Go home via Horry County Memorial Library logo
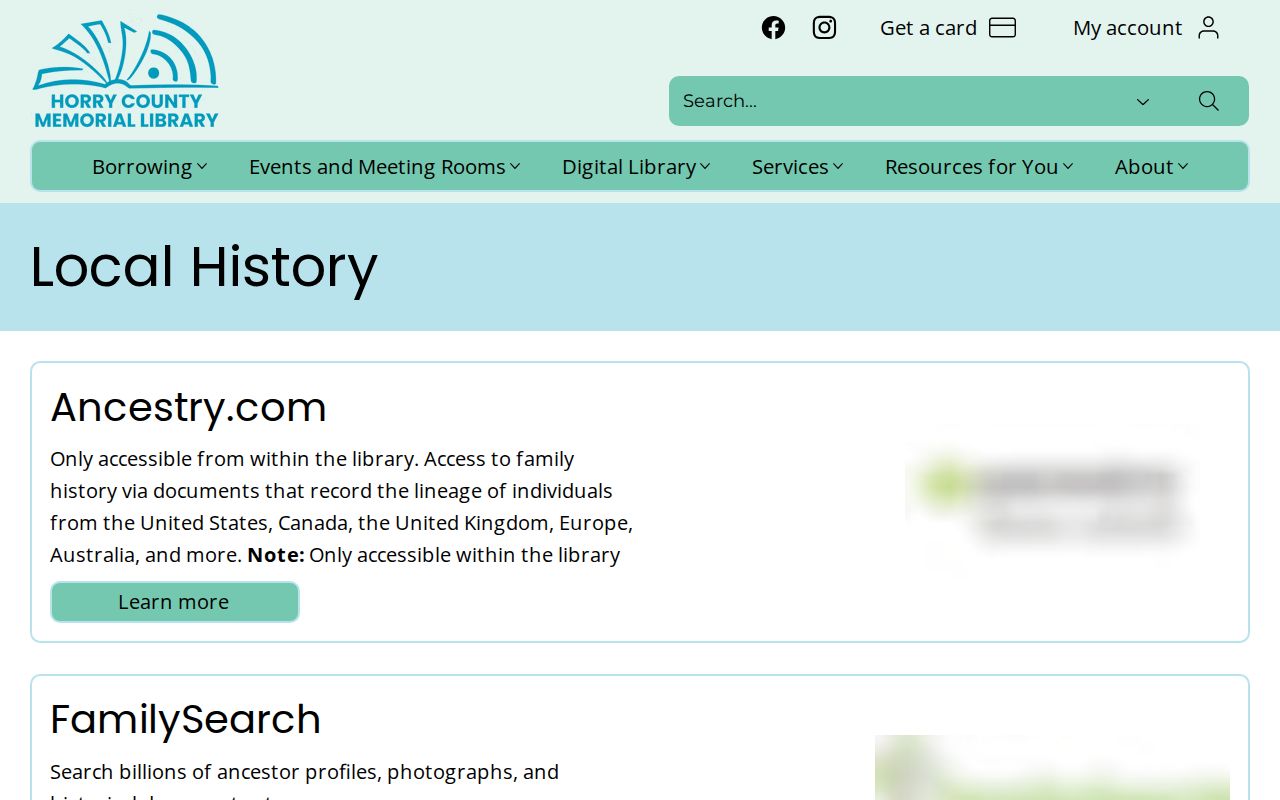The height and width of the screenshot is (800, 1280). point(126,71)
